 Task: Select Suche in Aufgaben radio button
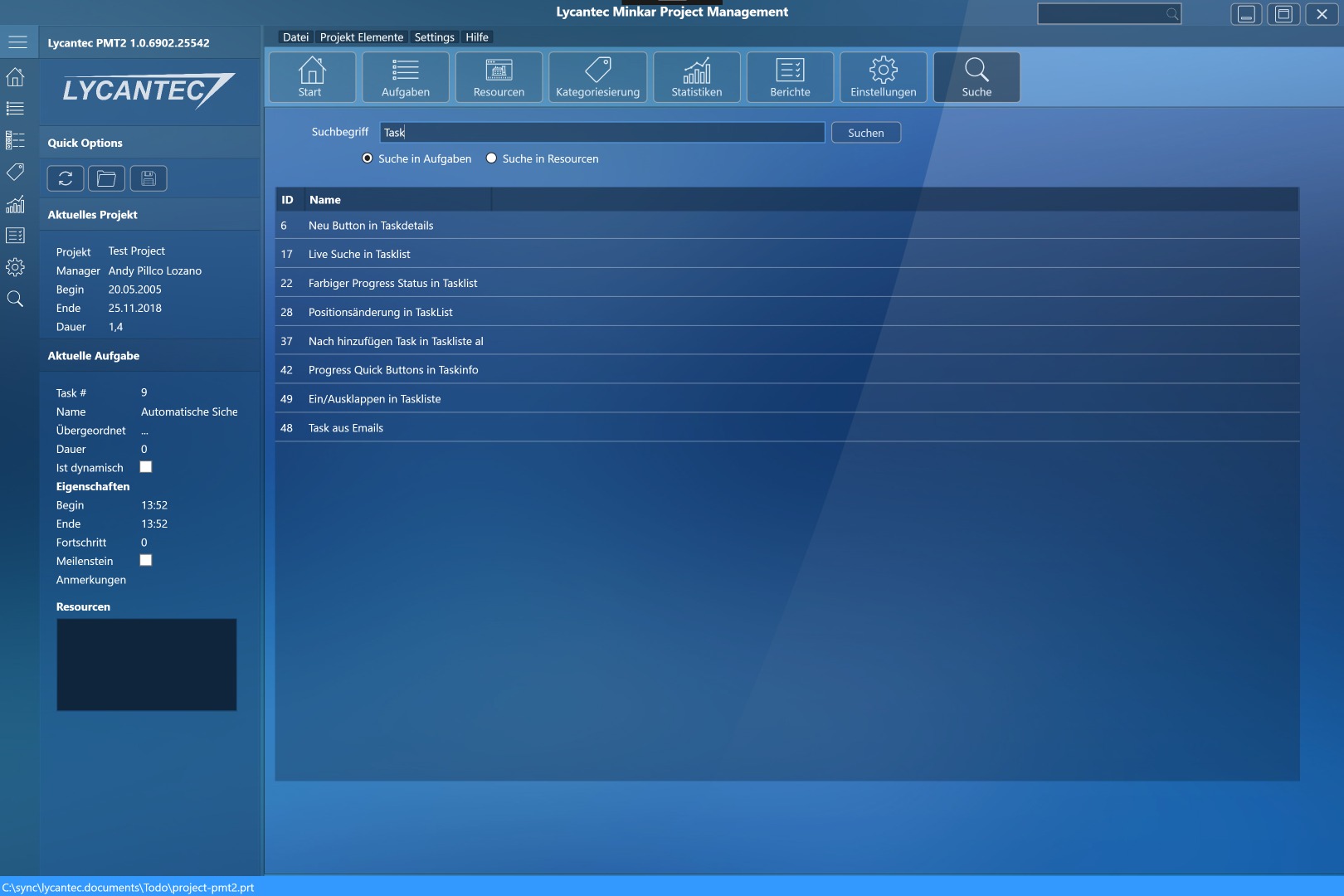tap(368, 158)
